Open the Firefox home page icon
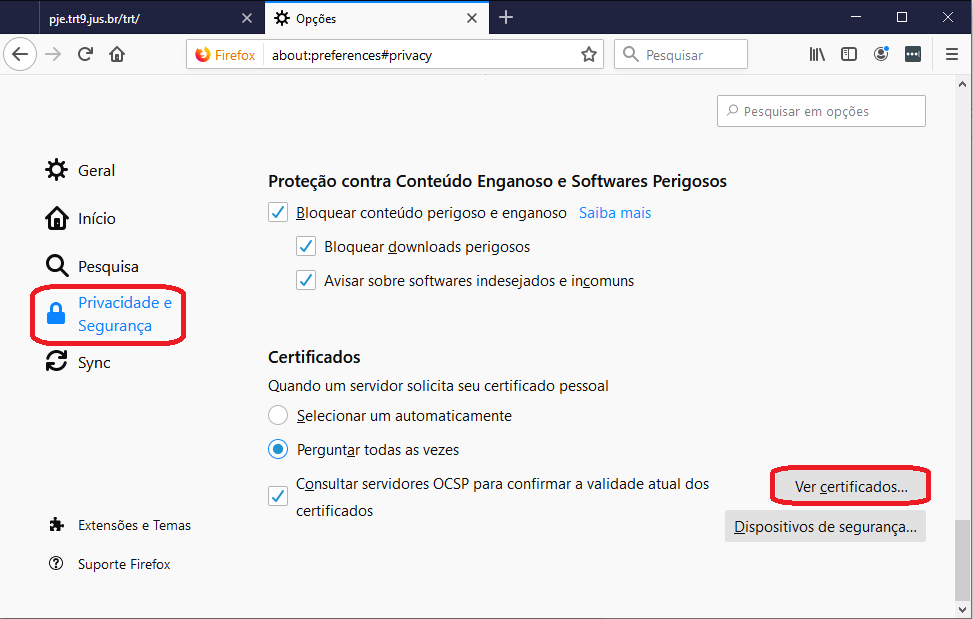This screenshot has height=619, width=973. pyautogui.click(x=117, y=55)
